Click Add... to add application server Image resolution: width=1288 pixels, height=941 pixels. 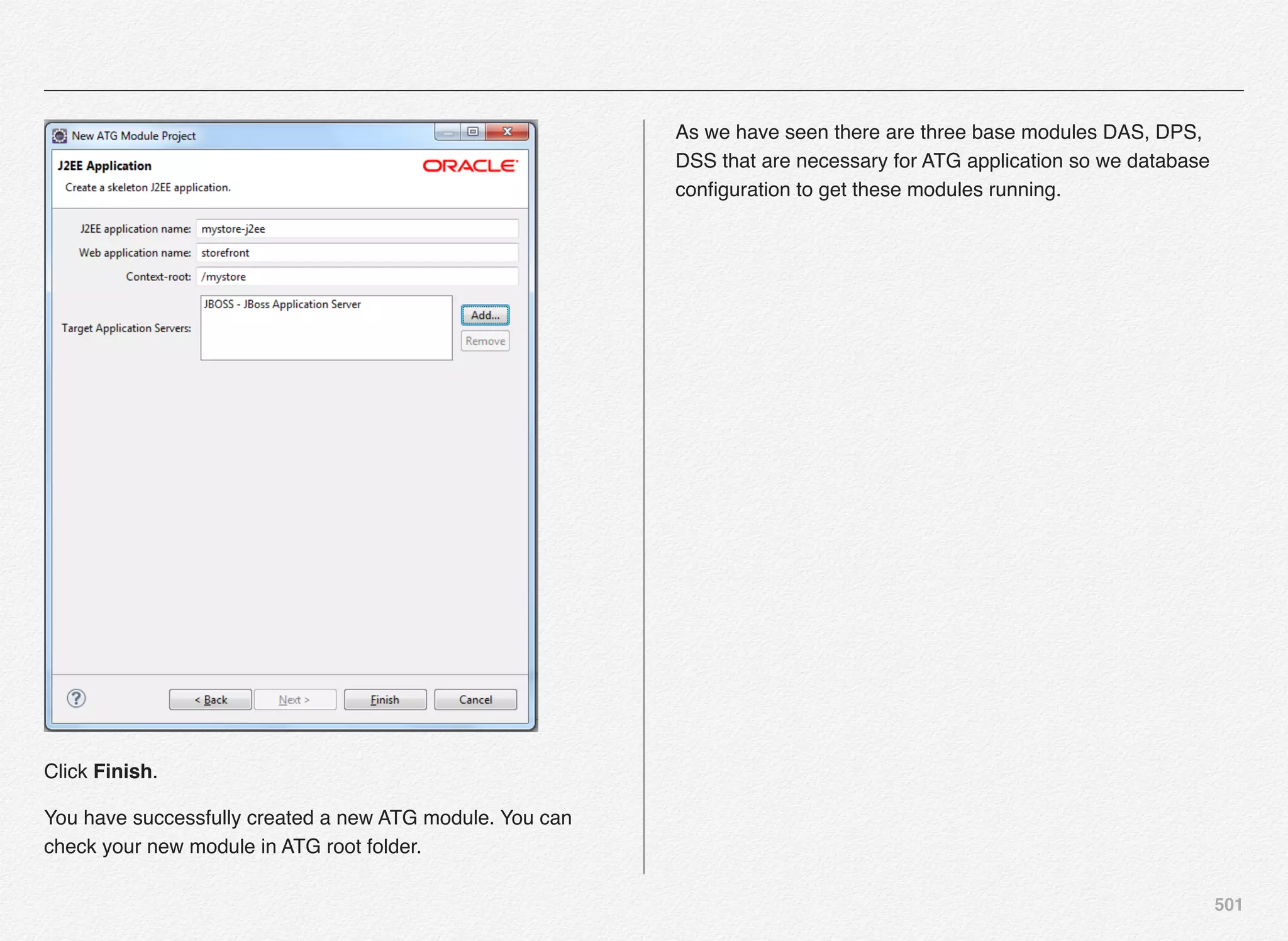pos(486,315)
